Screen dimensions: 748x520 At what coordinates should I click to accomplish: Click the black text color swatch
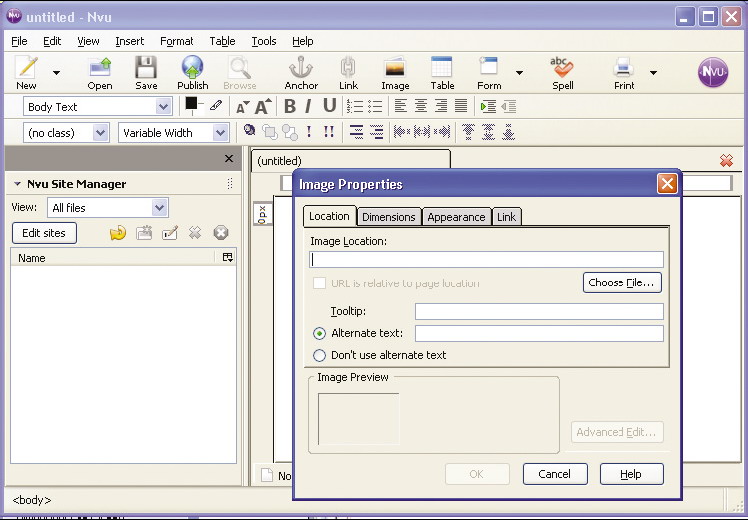coord(192,104)
